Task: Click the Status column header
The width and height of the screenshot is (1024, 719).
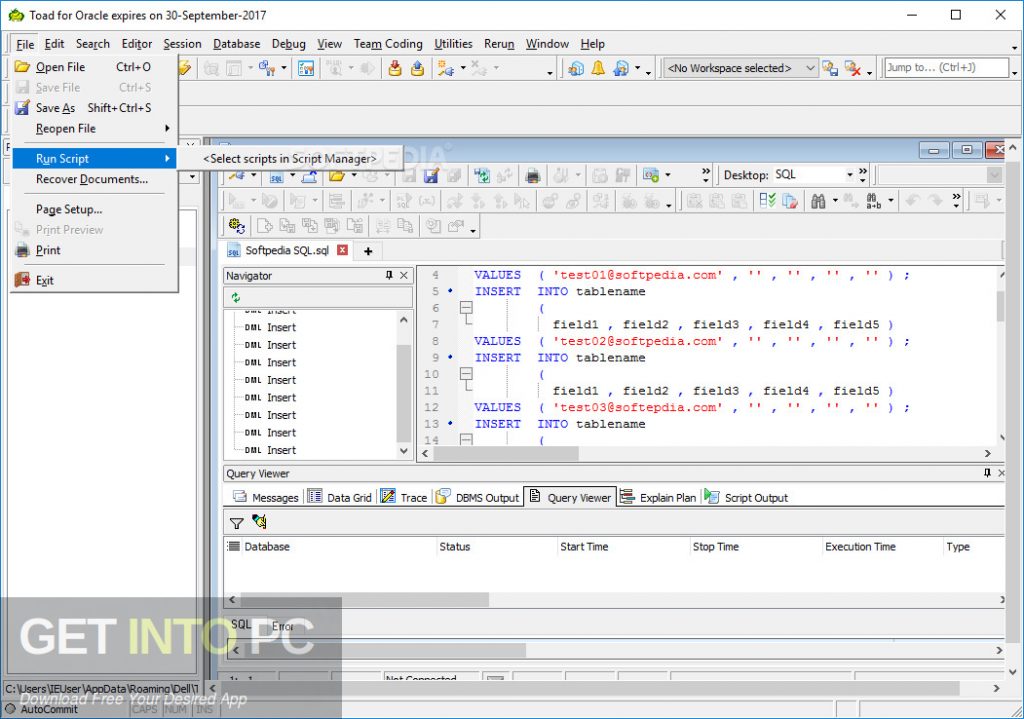Action: click(x=496, y=547)
